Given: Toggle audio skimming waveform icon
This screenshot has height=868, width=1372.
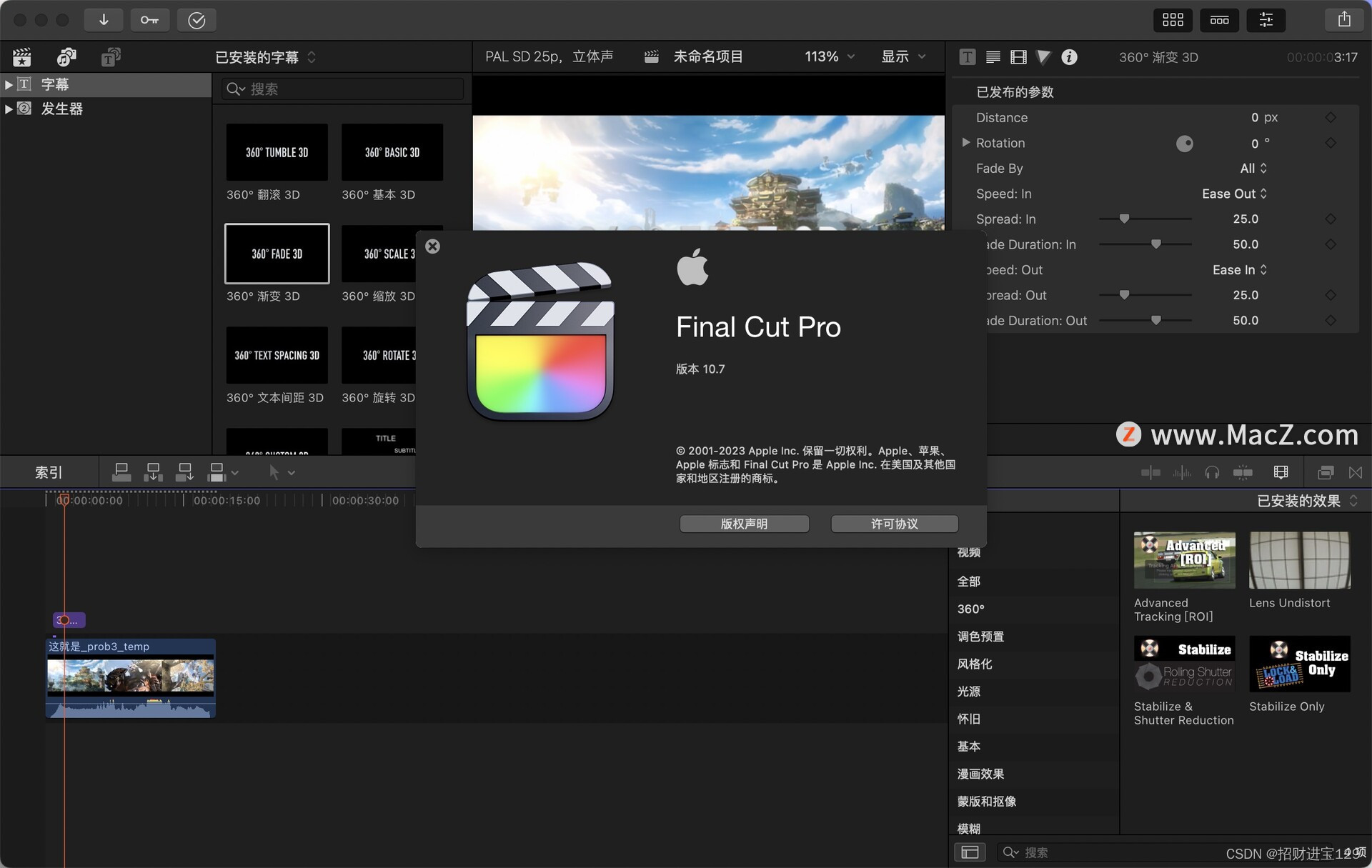Looking at the screenshot, I should pyautogui.click(x=1182, y=472).
